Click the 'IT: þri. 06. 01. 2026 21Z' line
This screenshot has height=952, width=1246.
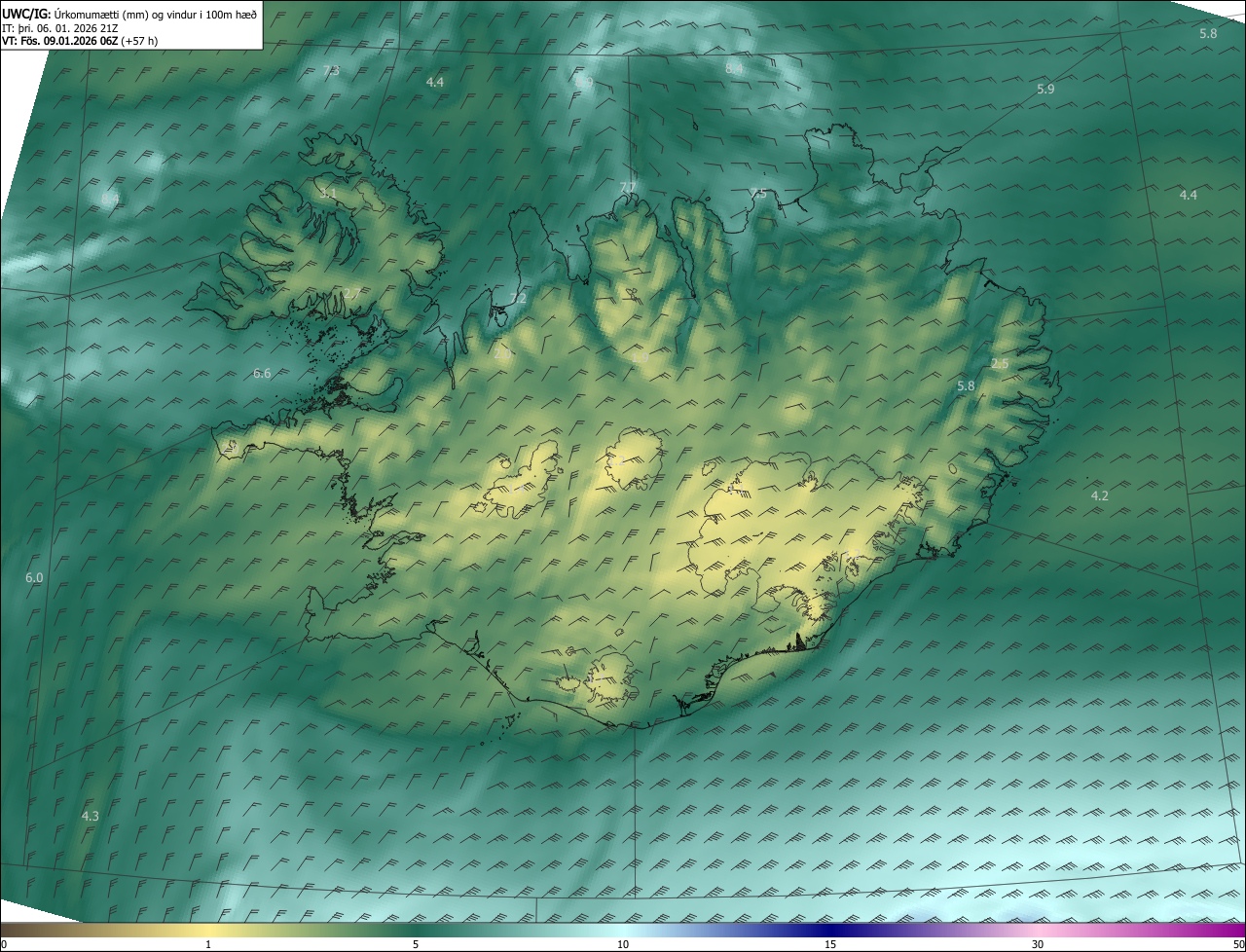(x=59, y=28)
